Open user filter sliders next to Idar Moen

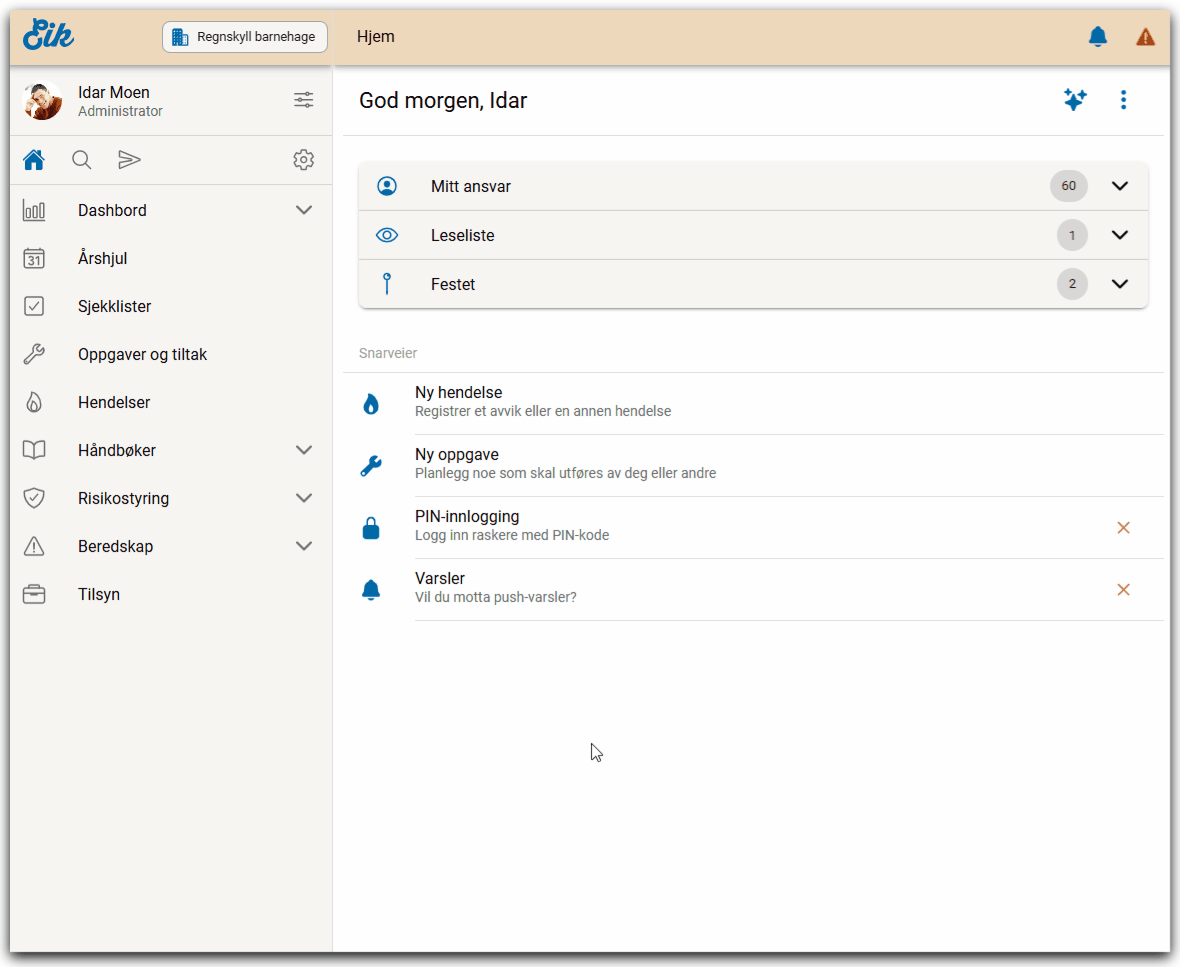303,100
